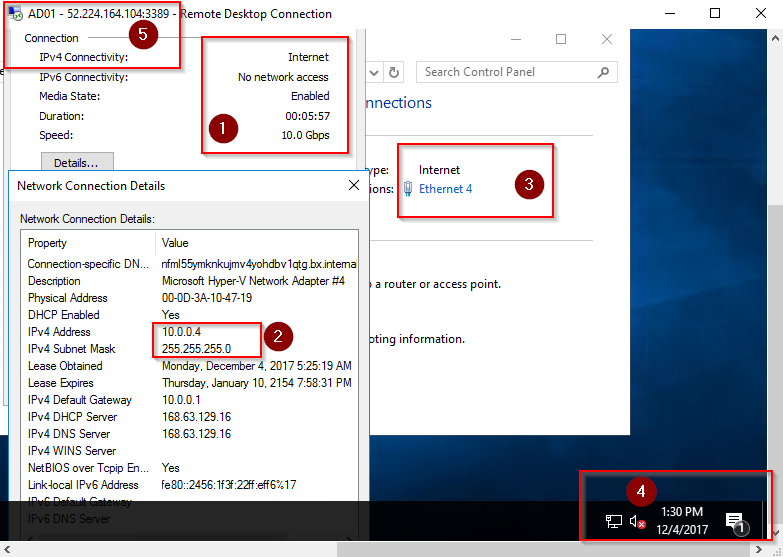
Task: Select the Connection-specific DNS suffix row
Action: pos(190,264)
